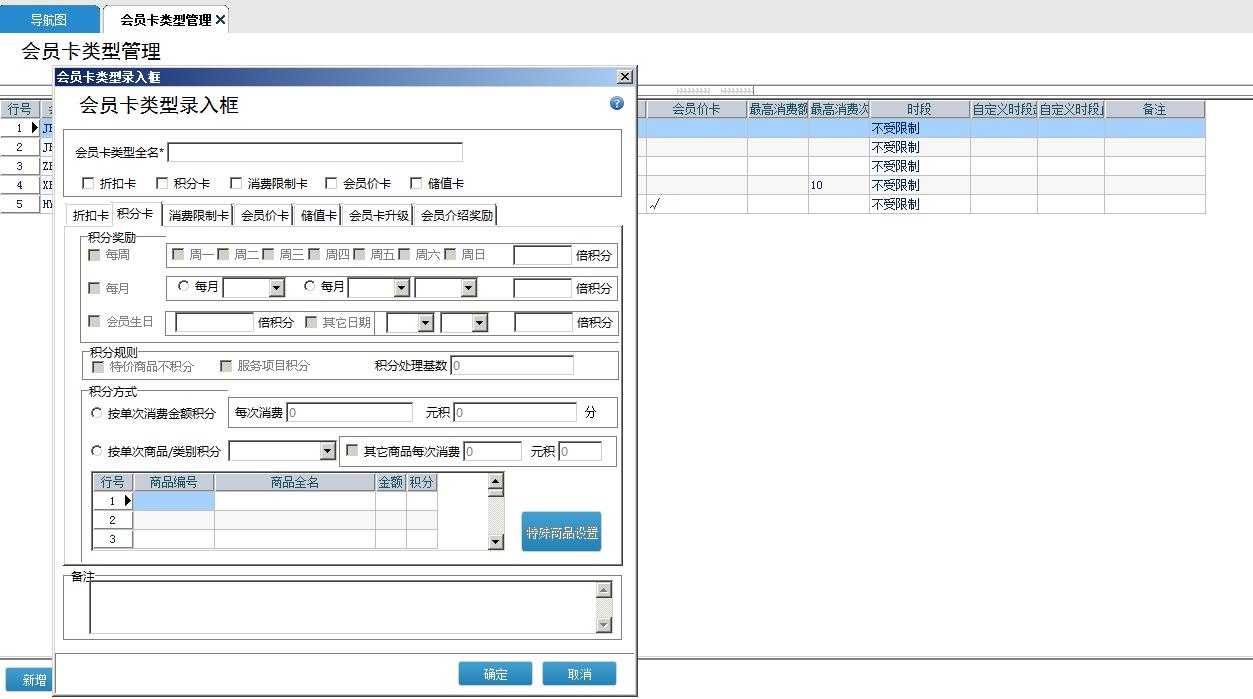Enable the 折扣卡 checkbox

(89, 184)
